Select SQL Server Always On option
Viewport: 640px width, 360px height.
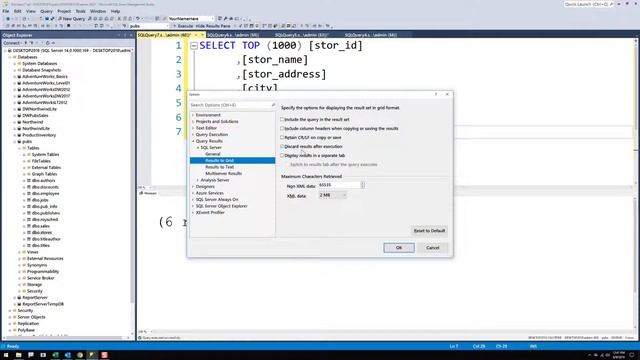pos(217,200)
